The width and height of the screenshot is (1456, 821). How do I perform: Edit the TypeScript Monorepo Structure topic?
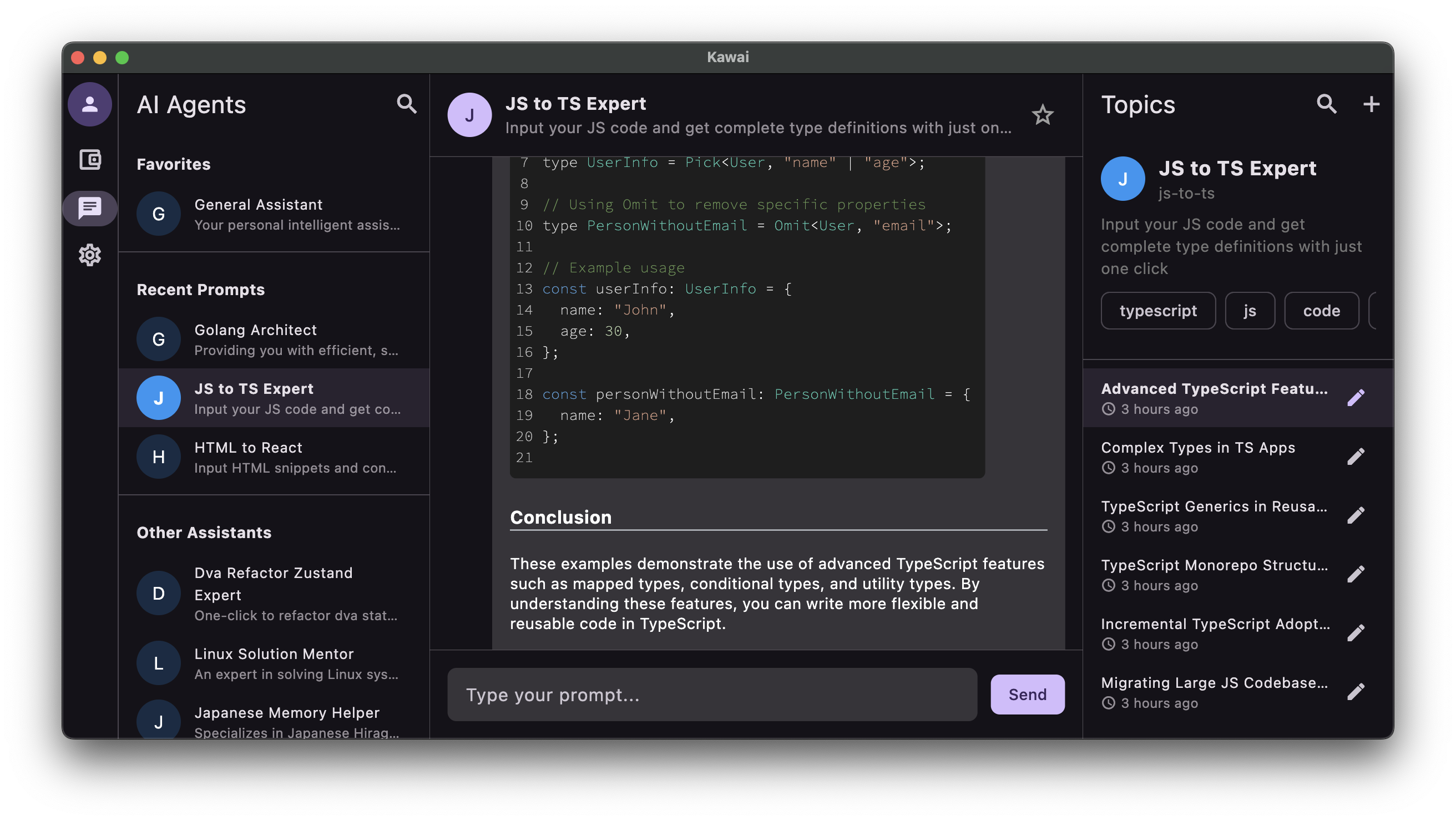pyautogui.click(x=1356, y=574)
